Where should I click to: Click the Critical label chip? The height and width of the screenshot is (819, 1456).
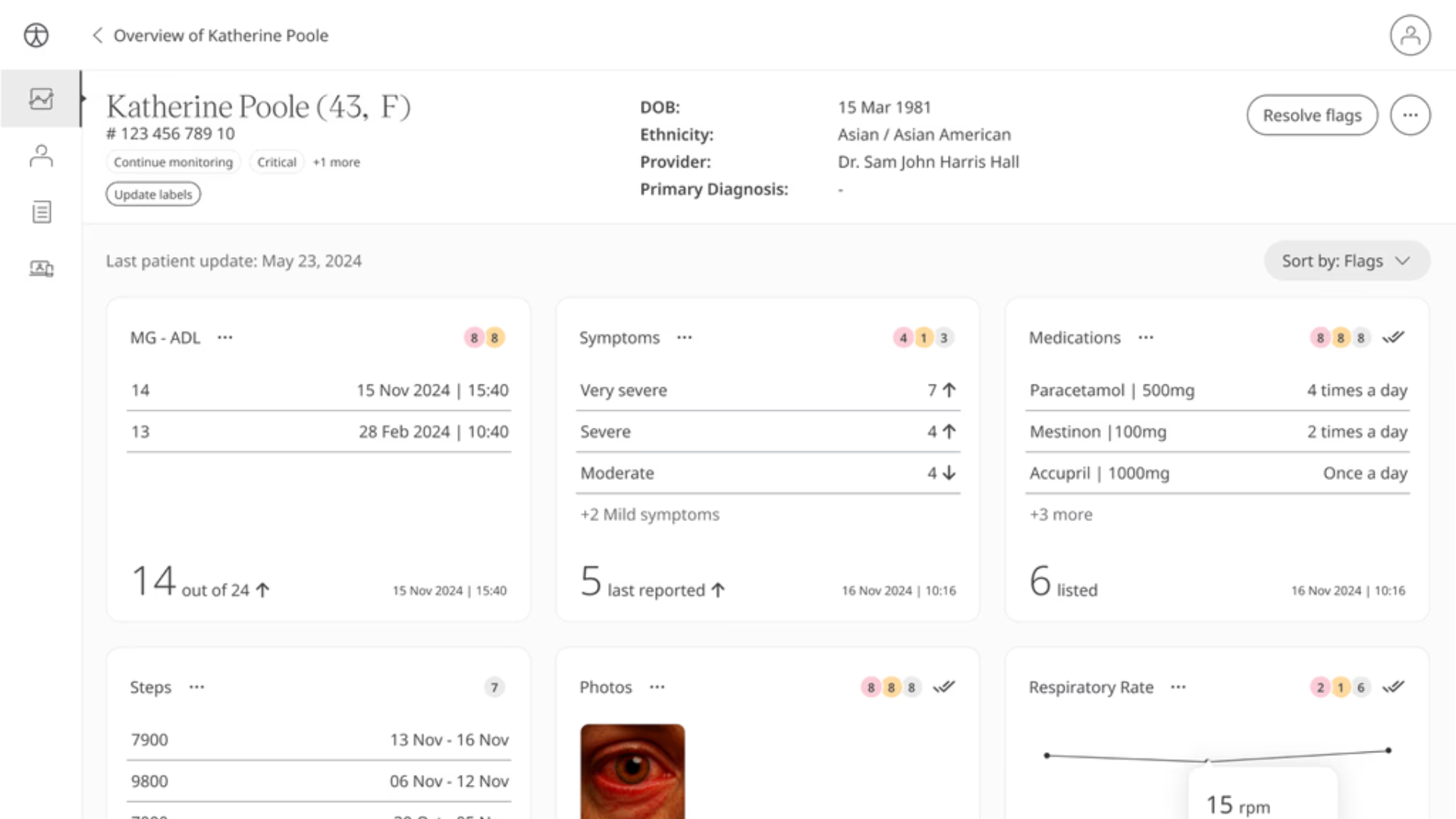[x=277, y=162]
